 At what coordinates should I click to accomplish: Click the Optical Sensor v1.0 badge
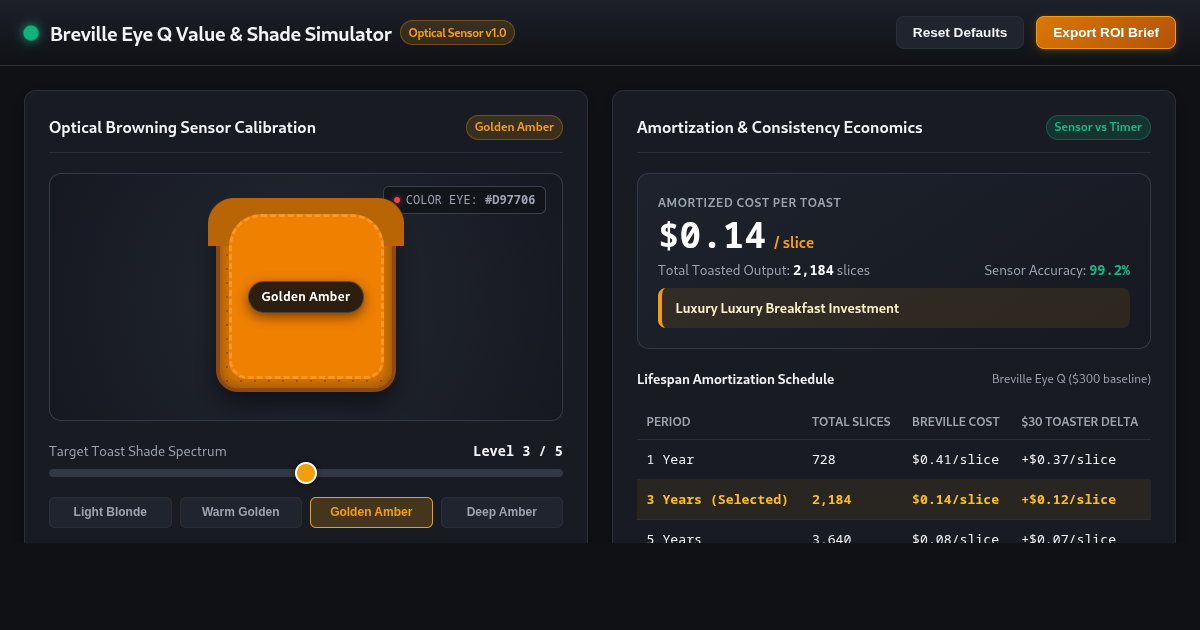457,33
